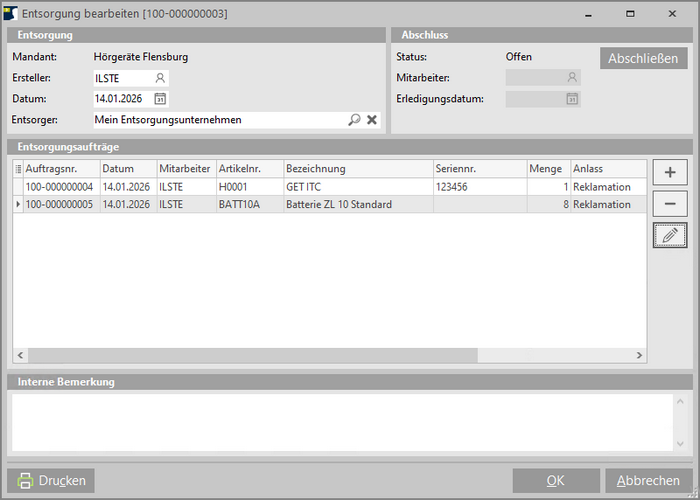700x500 pixels.
Task: Click the horizontal scrollbar right arrow
Action: (640, 356)
